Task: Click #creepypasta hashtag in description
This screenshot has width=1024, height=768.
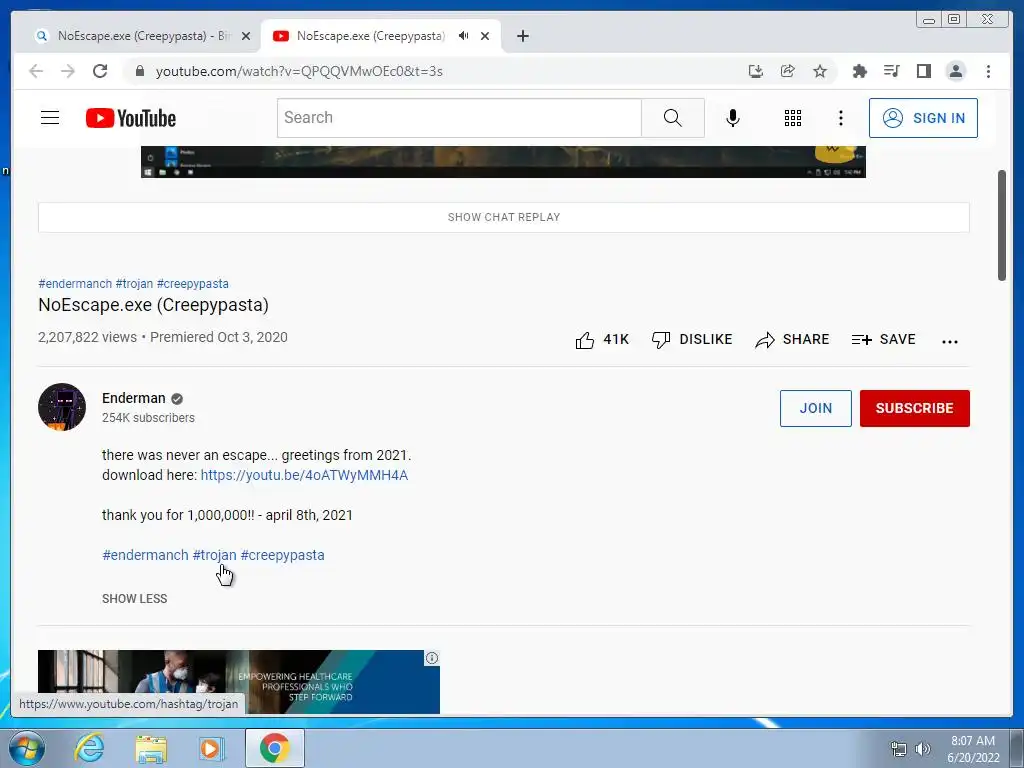Action: coord(282,554)
